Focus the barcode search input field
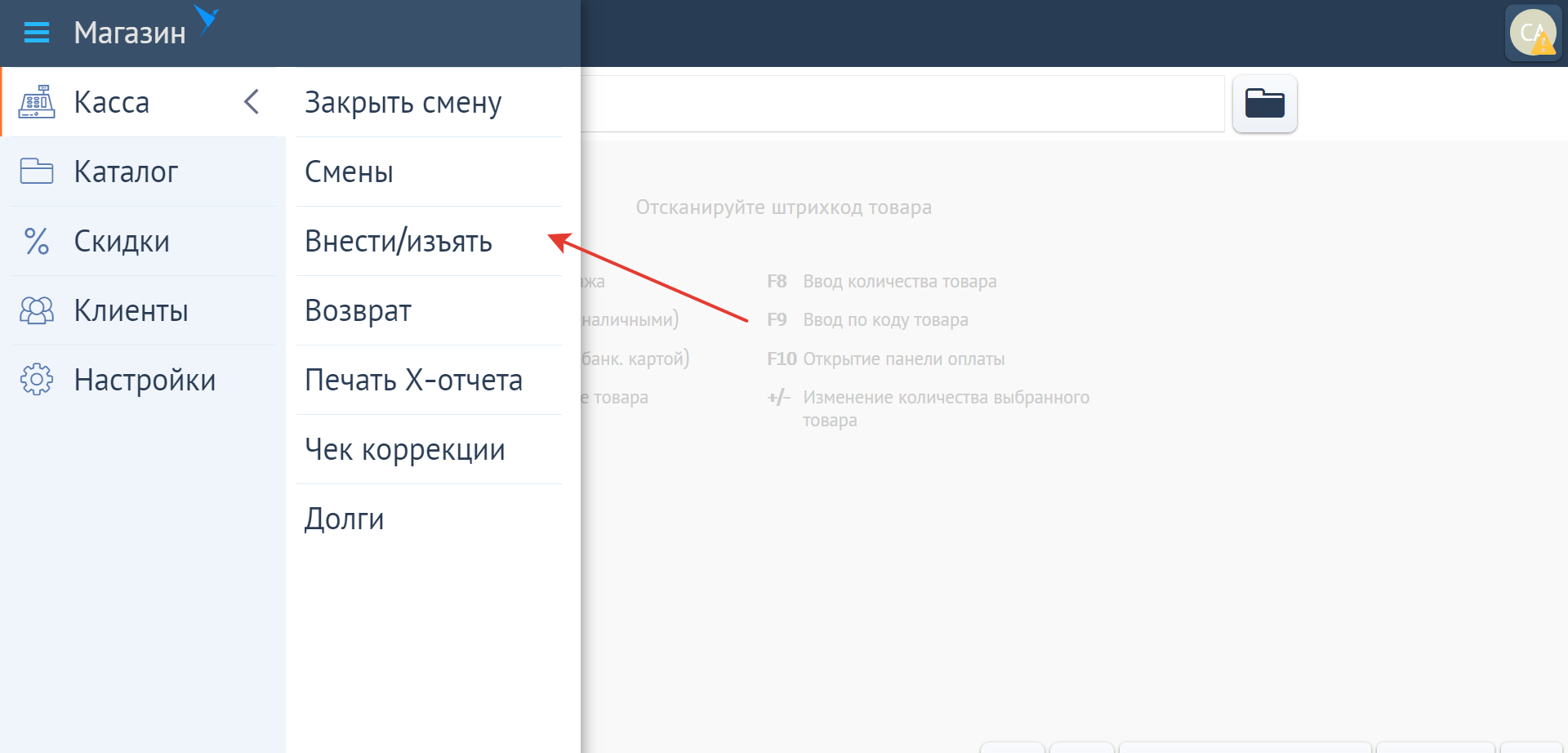Screen dimensions: 1568x753 [x=902, y=104]
